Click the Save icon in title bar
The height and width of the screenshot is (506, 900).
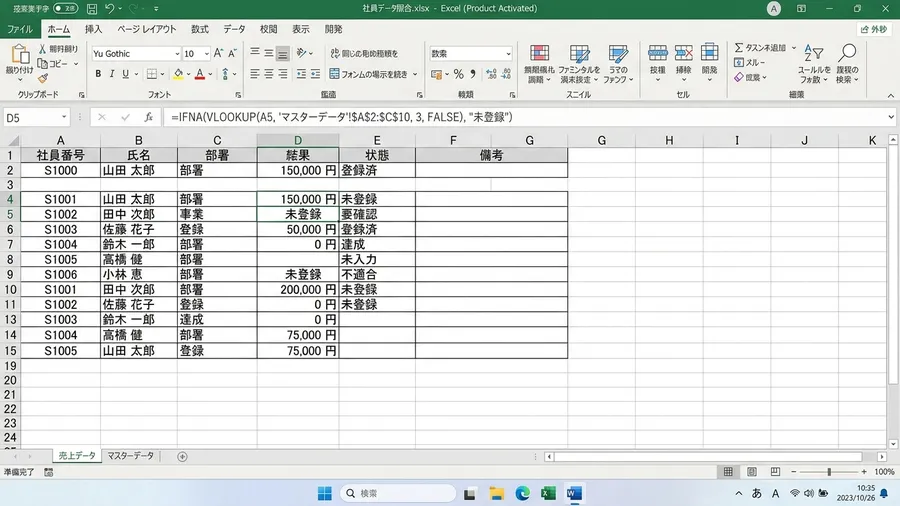click(x=92, y=9)
